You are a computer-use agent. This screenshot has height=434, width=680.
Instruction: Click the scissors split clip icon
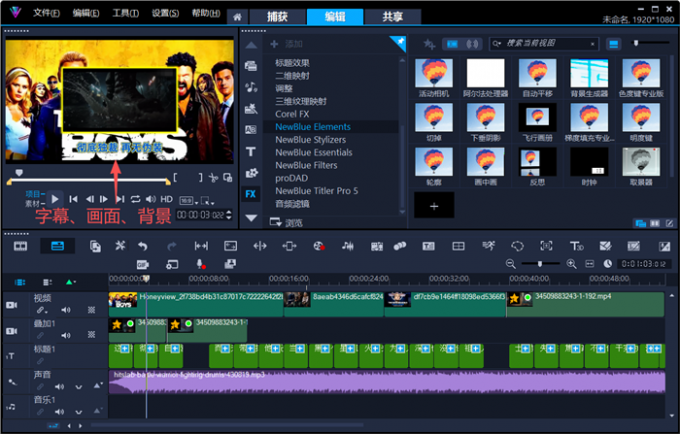[213, 177]
